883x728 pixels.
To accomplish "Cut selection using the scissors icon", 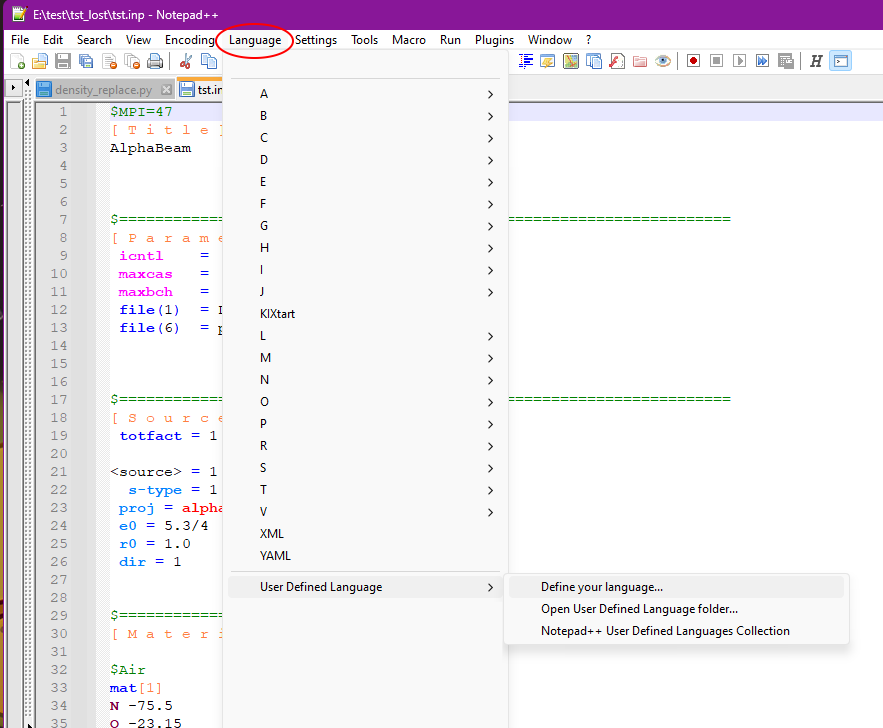I will pyautogui.click(x=184, y=60).
